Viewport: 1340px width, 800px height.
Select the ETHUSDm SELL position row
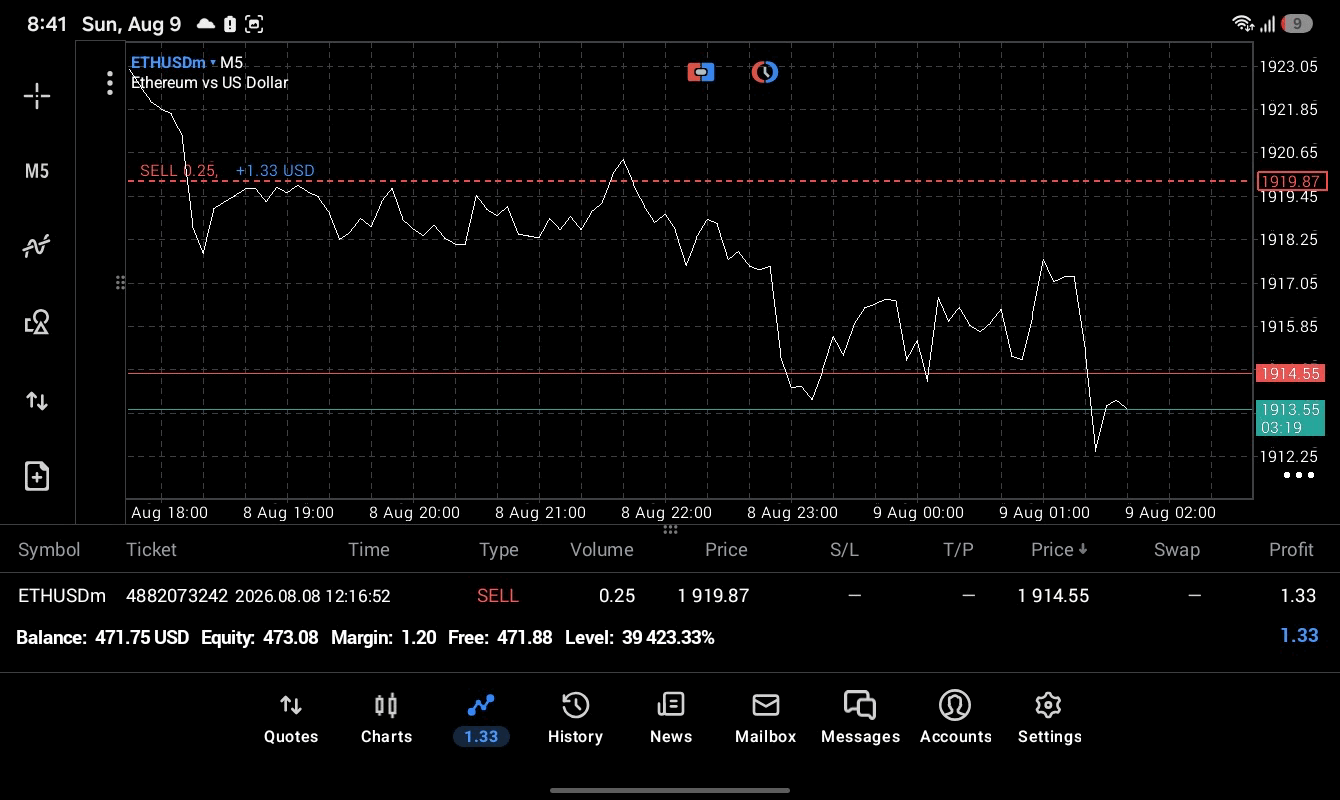click(x=670, y=595)
